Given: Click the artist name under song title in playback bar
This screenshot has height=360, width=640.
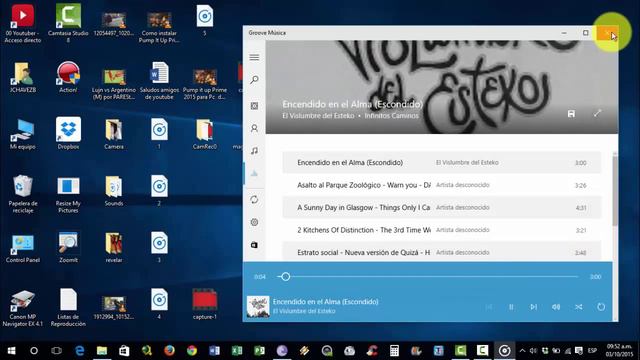Looking at the screenshot, I should click(x=304, y=311).
